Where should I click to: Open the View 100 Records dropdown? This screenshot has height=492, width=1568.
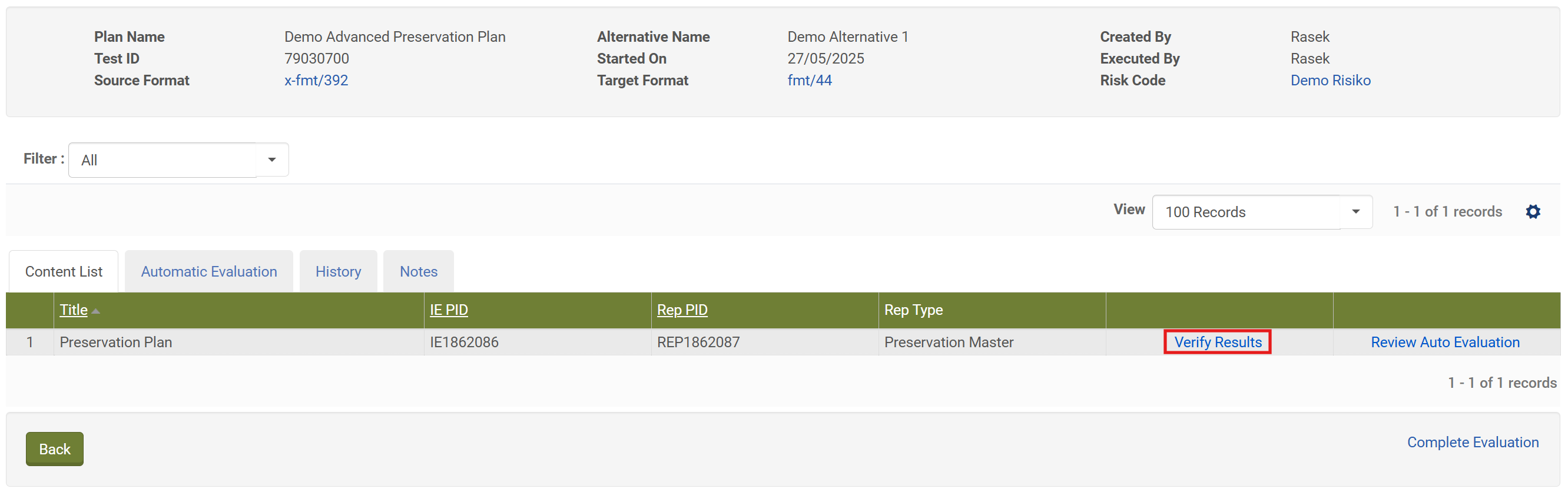(1261, 212)
